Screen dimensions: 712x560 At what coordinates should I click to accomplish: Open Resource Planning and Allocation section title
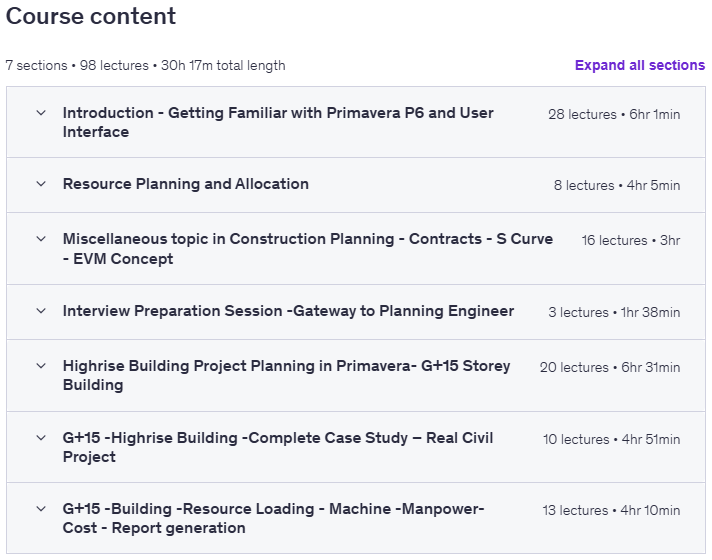186,184
